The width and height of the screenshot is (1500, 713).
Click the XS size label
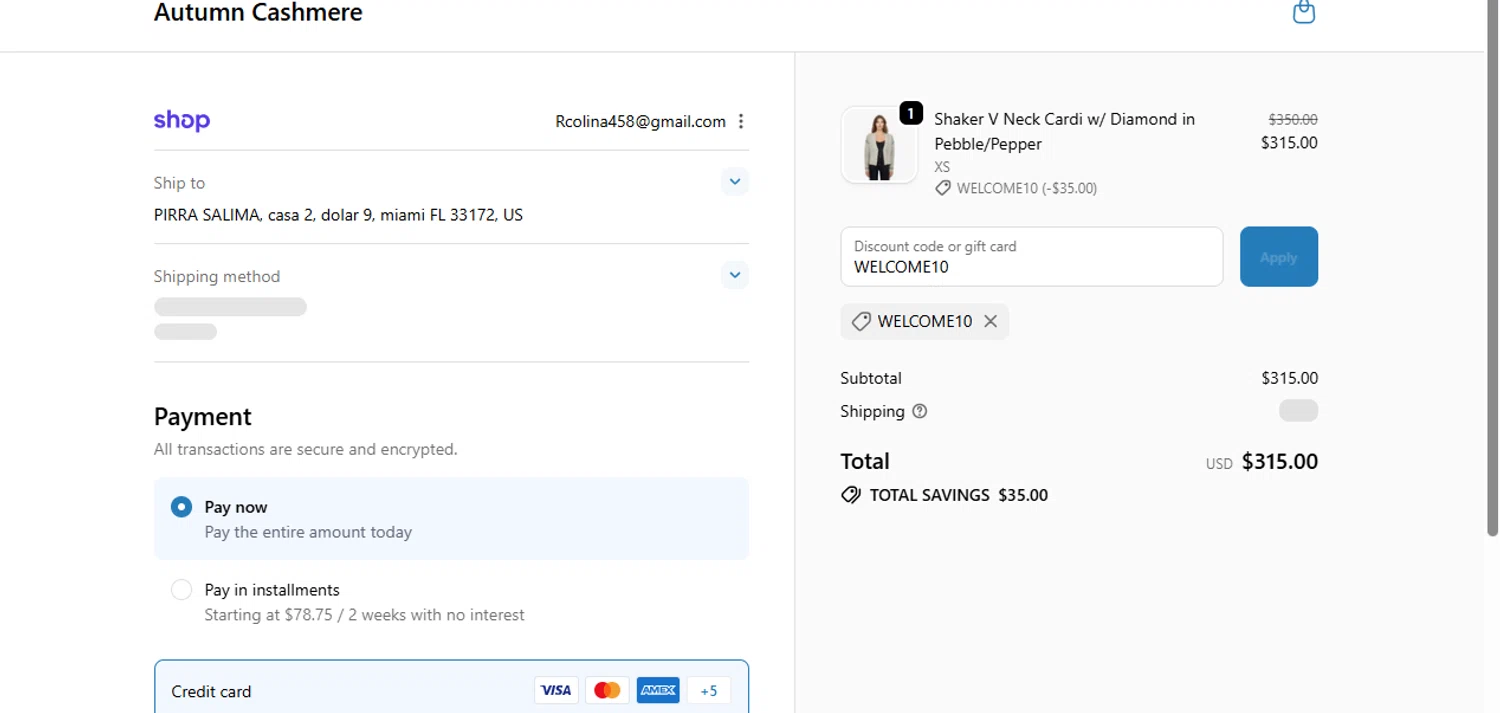(x=942, y=167)
